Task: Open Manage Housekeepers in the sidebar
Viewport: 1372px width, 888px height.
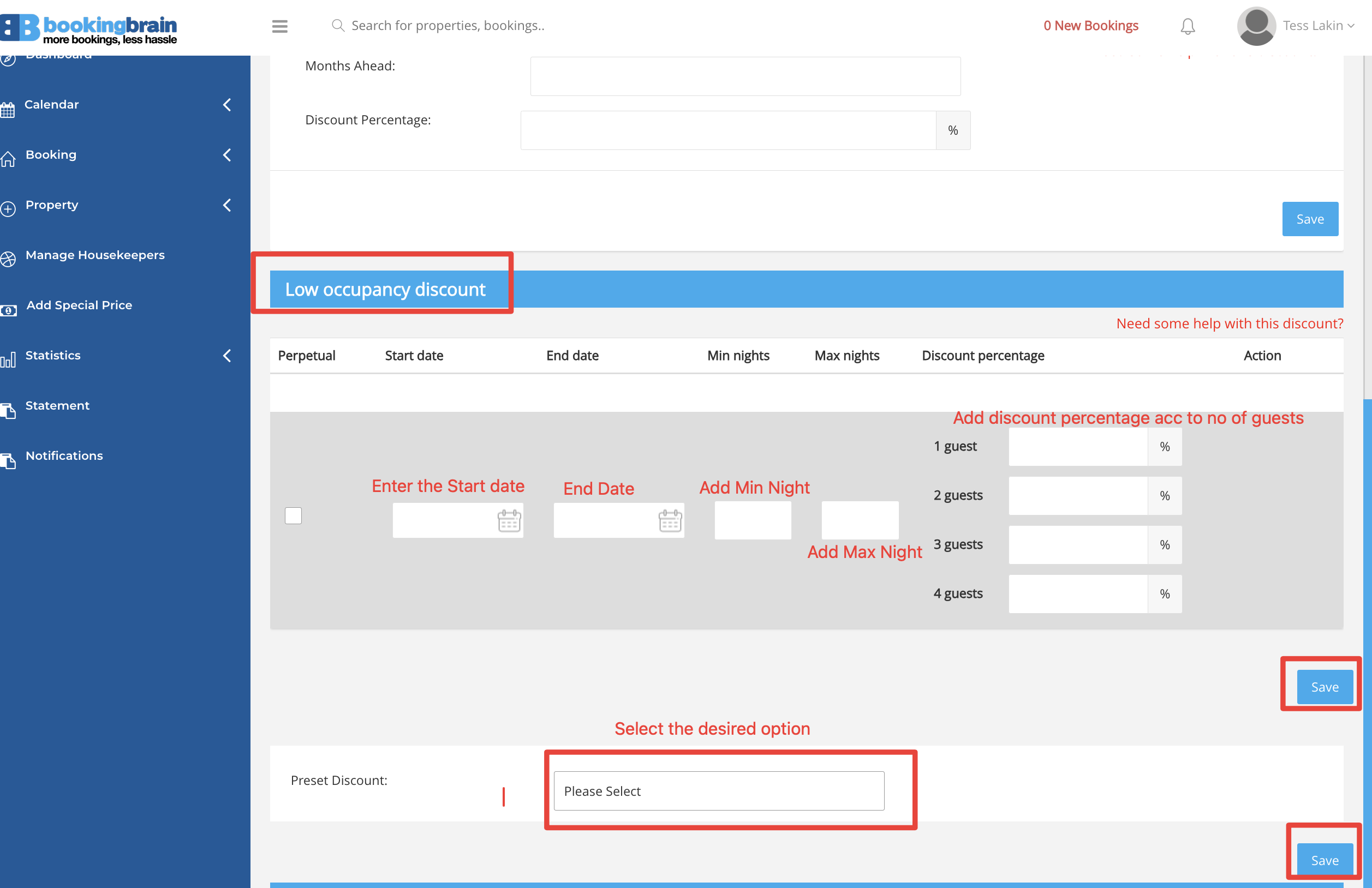Action: 94,255
